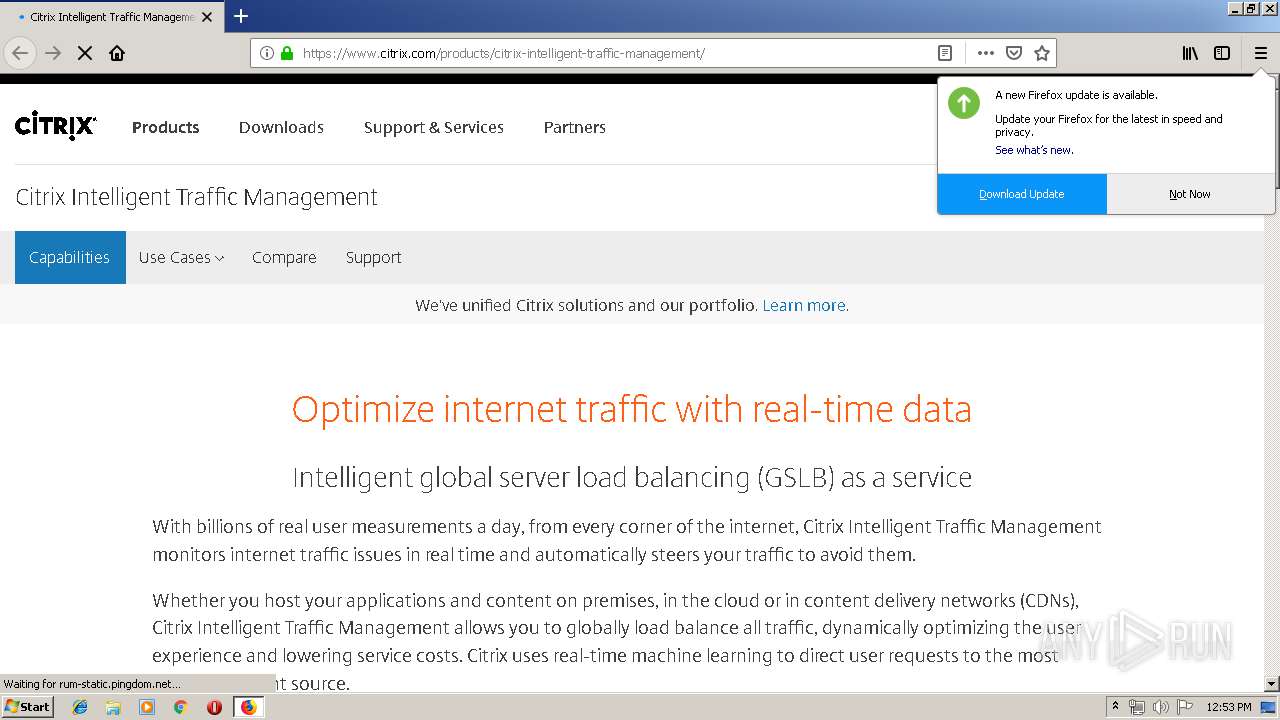Expand the Use Cases dropdown

(x=181, y=257)
